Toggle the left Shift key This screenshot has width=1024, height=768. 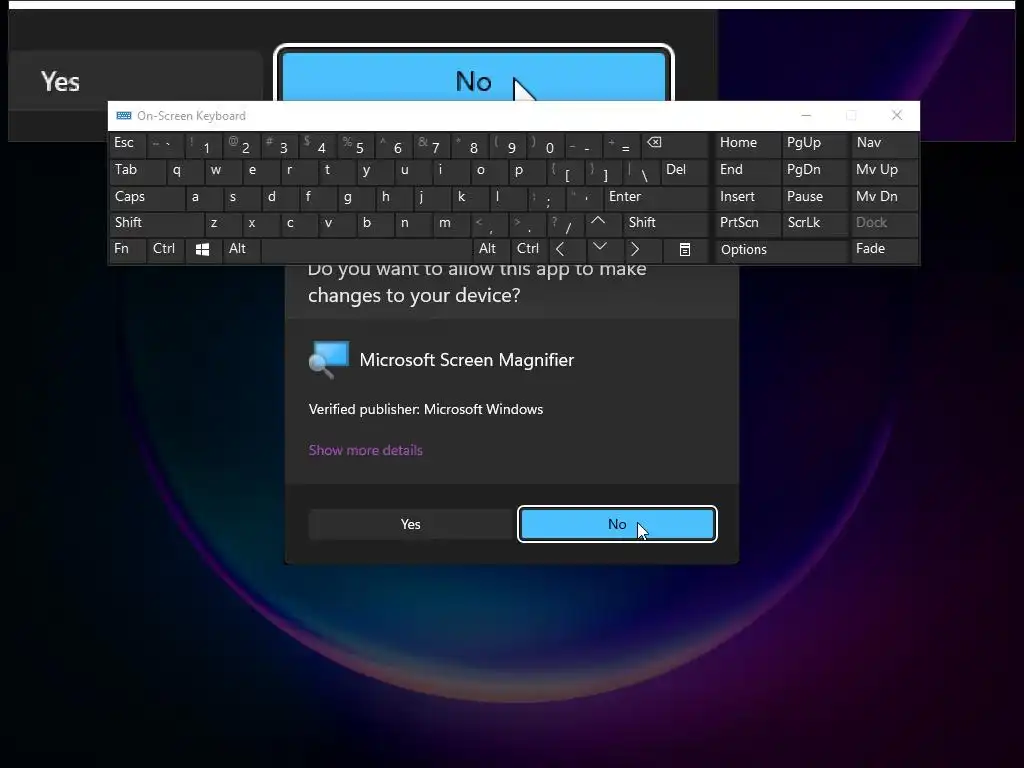coord(155,223)
